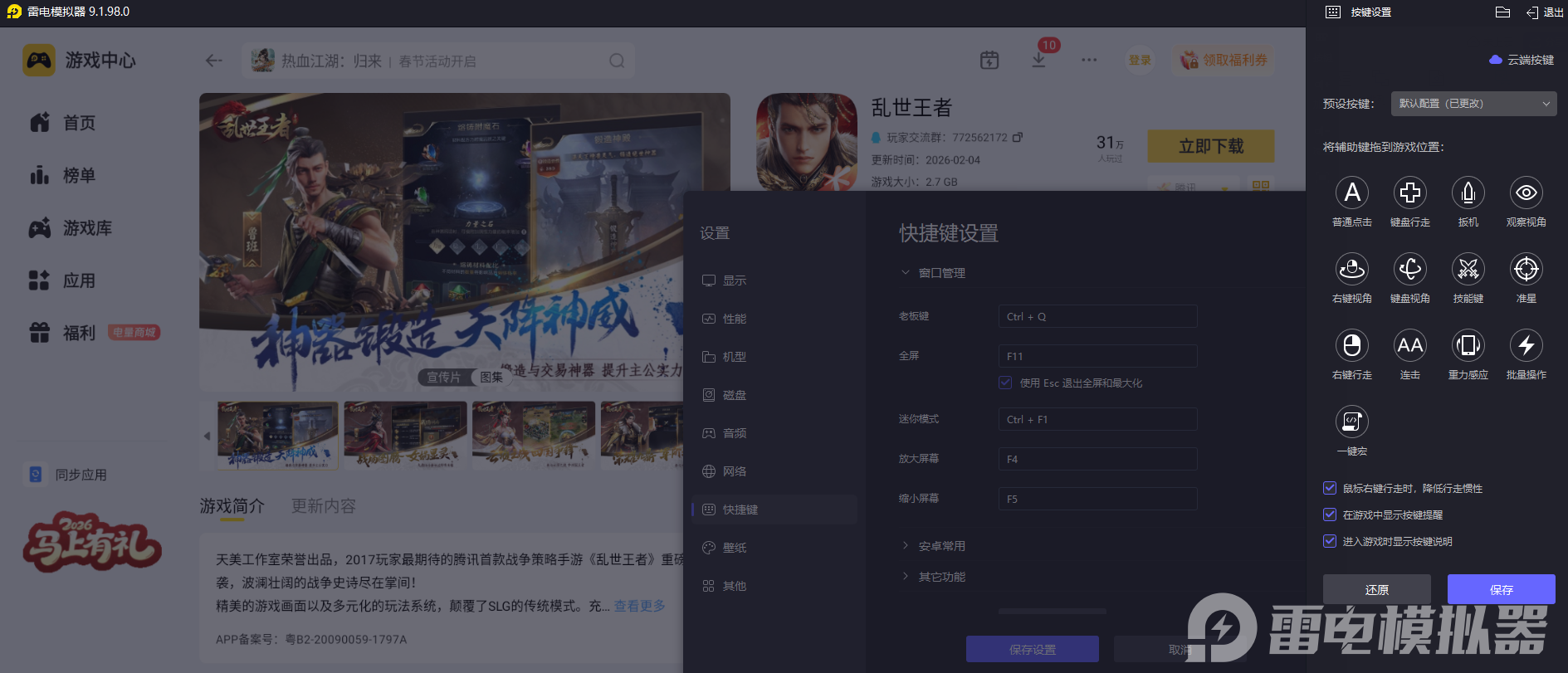The height and width of the screenshot is (673, 1568).
Task: Expand the 安卓常用 section
Action: click(933, 546)
